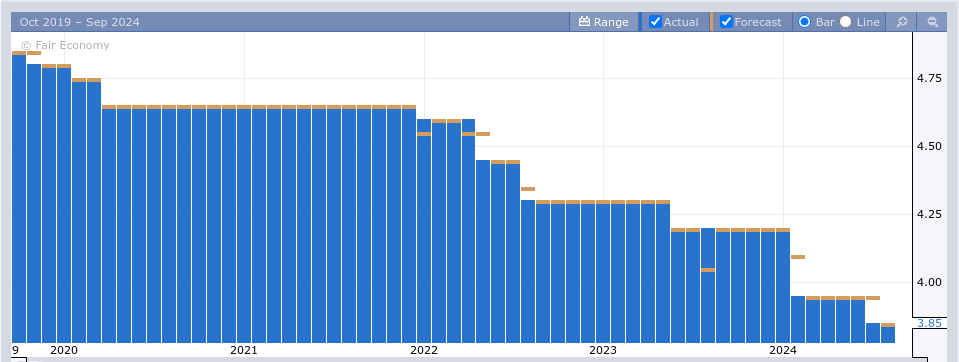Viewport: 959px width, 362px height.
Task: Click the 2023 year label
Action: tap(603, 350)
